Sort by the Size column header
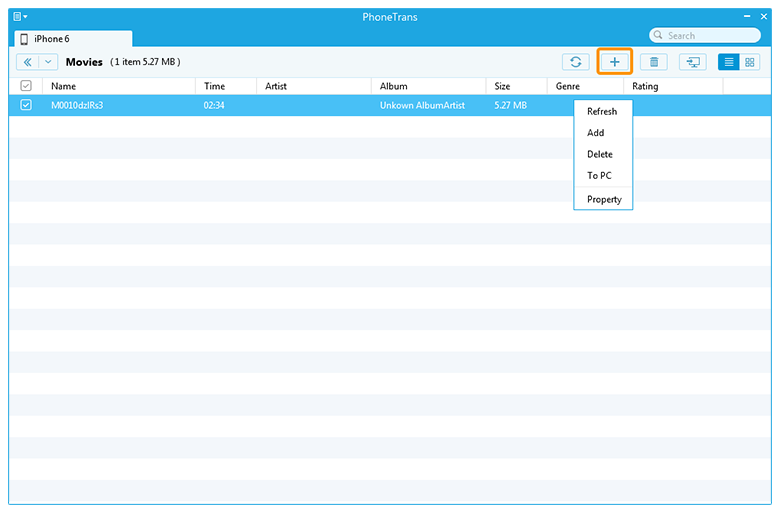 point(502,86)
